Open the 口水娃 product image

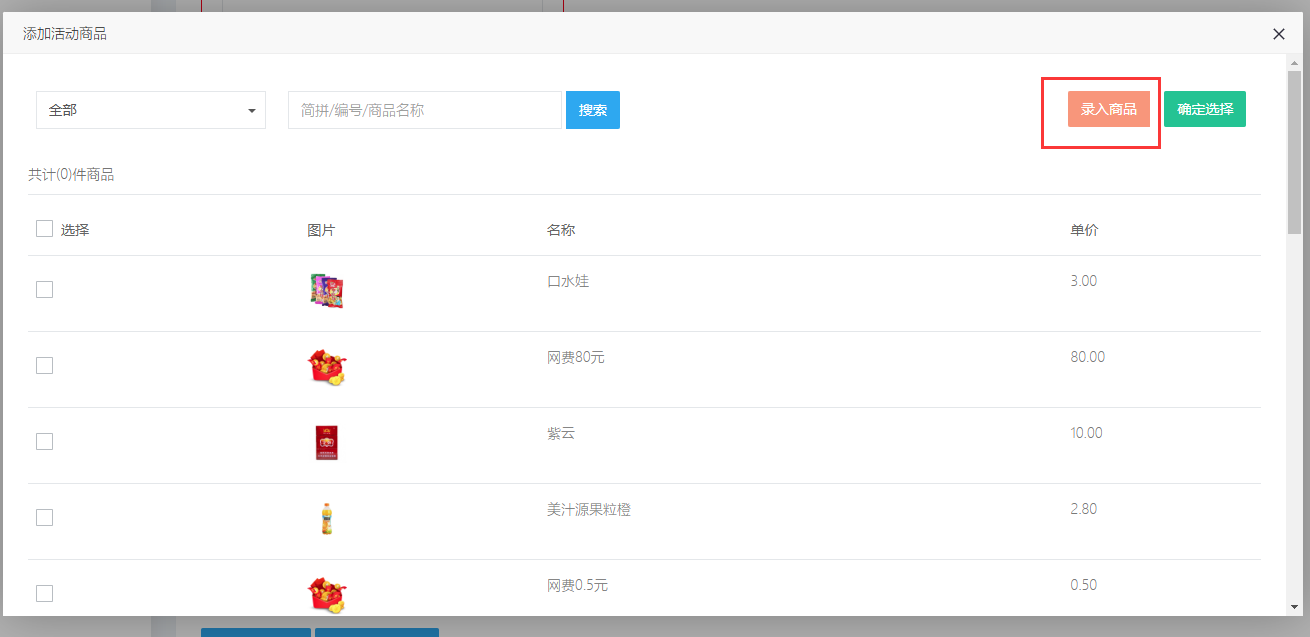(x=326, y=291)
